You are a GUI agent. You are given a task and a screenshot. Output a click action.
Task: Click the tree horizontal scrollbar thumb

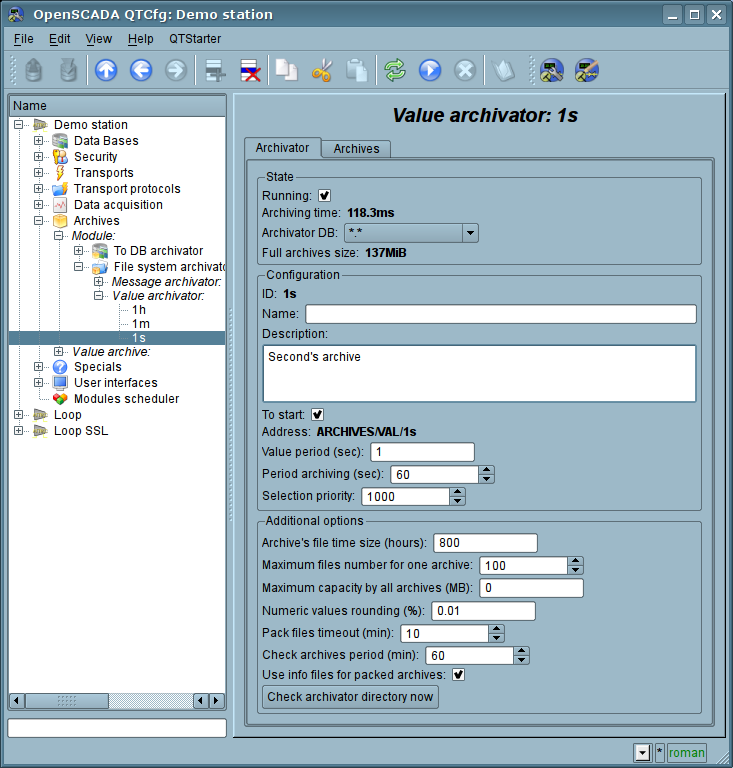pos(67,700)
